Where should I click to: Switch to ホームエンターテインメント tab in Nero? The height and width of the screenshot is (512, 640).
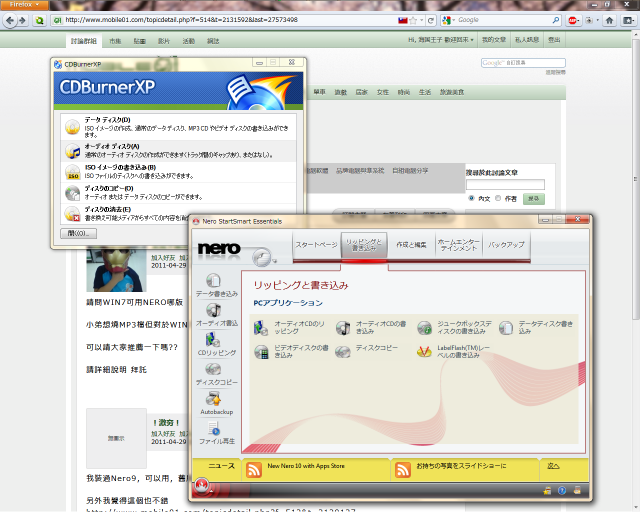point(459,245)
